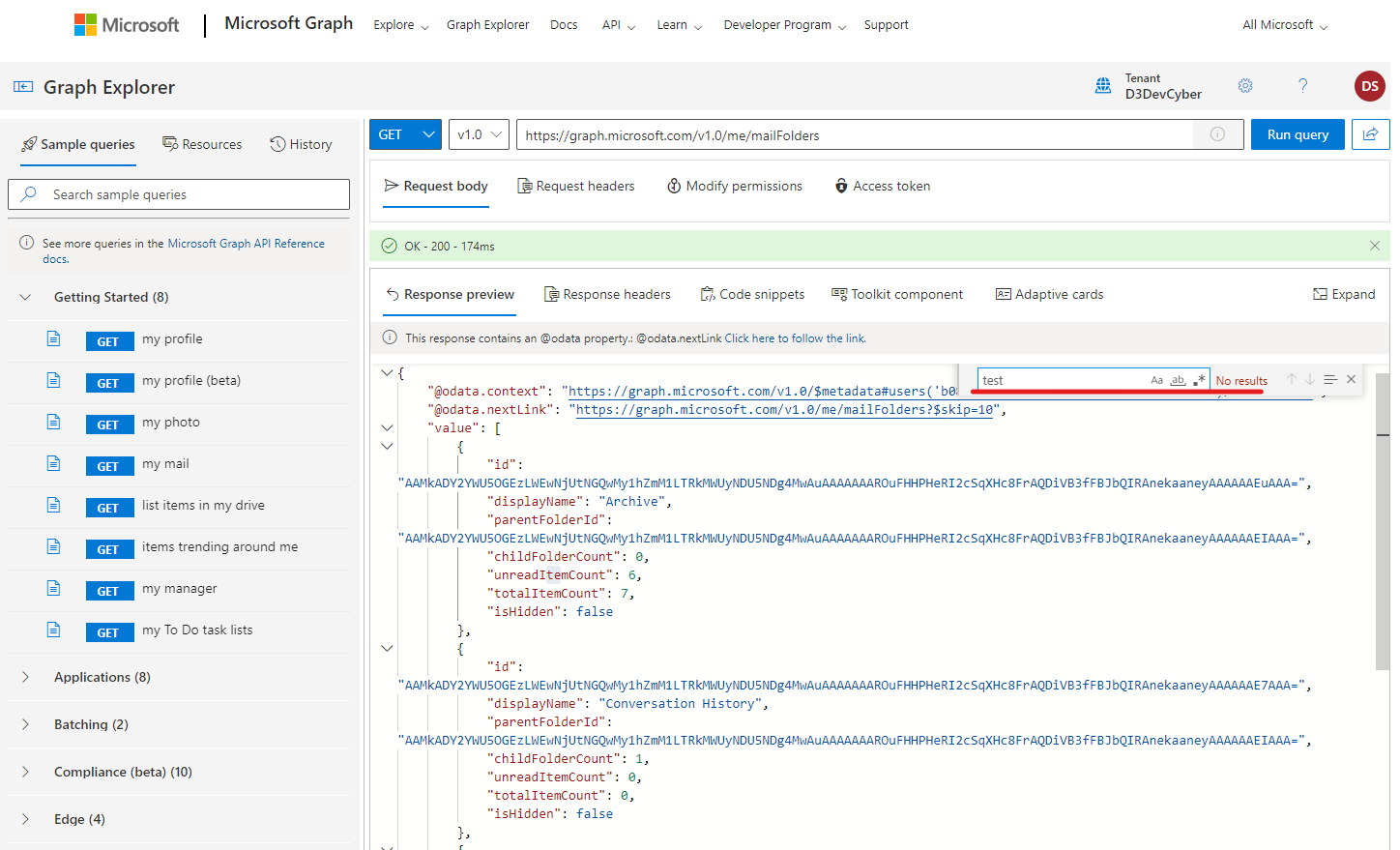Collapse the first mail folder JSON object
Viewport: 1400px width, 850px height.
click(x=387, y=446)
